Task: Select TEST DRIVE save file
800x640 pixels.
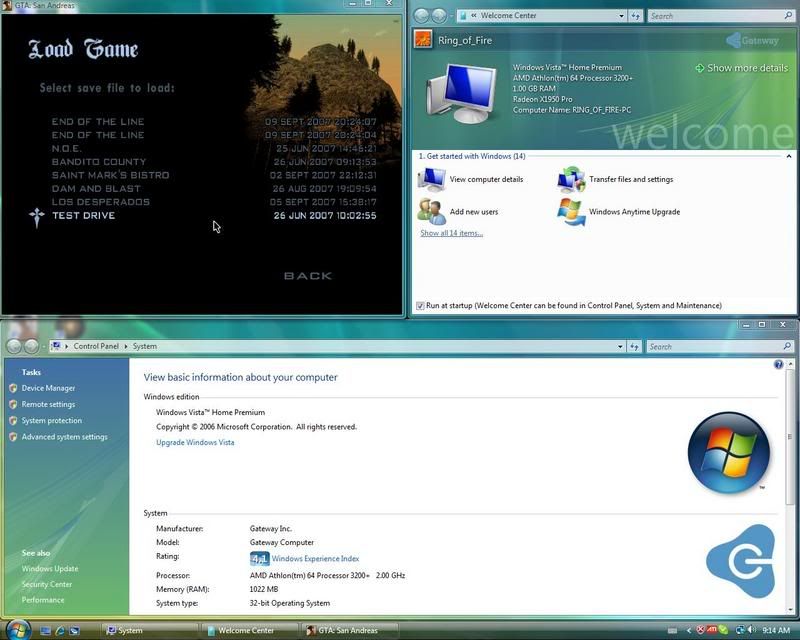Action: point(214,215)
